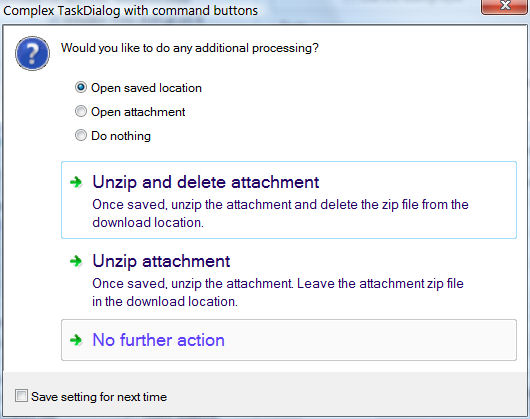Select the Open attachment radio button
This screenshot has height=419, width=530.
(x=81, y=111)
